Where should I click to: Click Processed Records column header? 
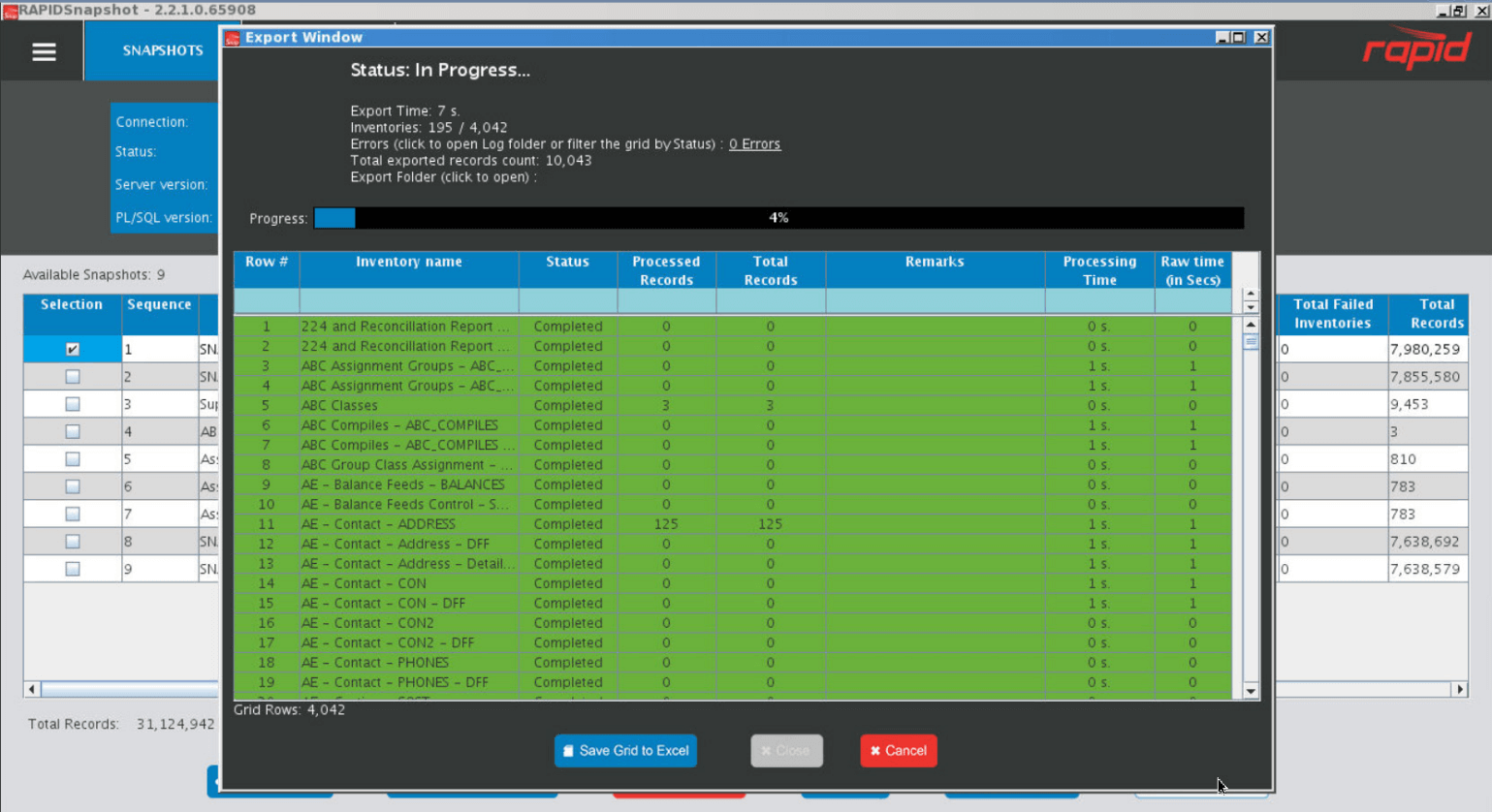[x=666, y=270]
